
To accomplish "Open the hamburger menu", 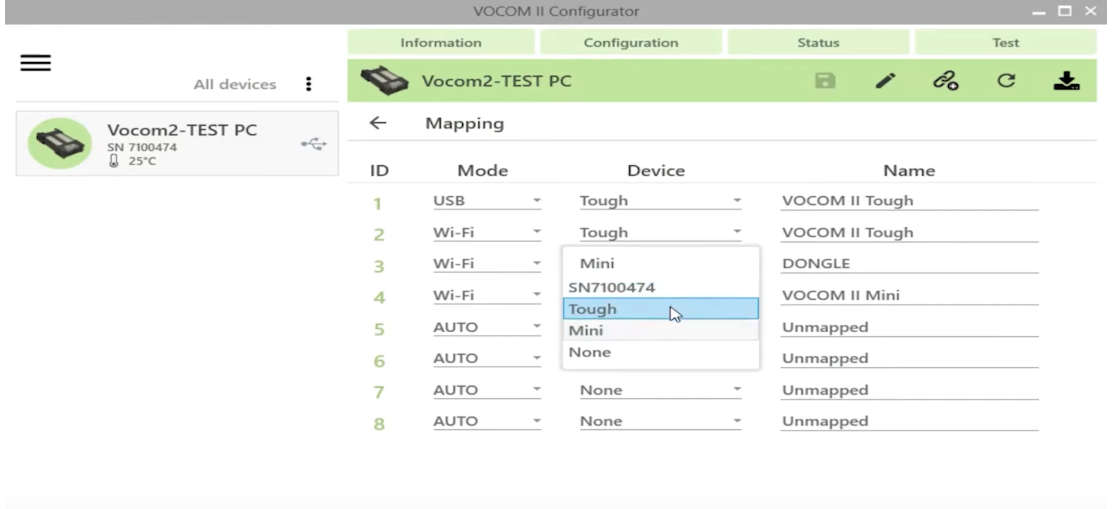I will tap(36, 63).
